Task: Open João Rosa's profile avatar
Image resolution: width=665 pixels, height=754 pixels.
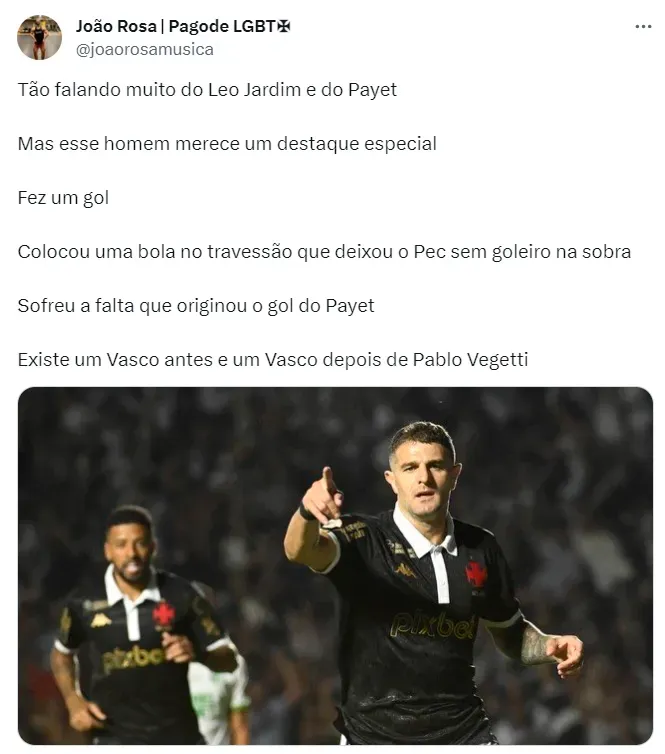Action: point(39,37)
